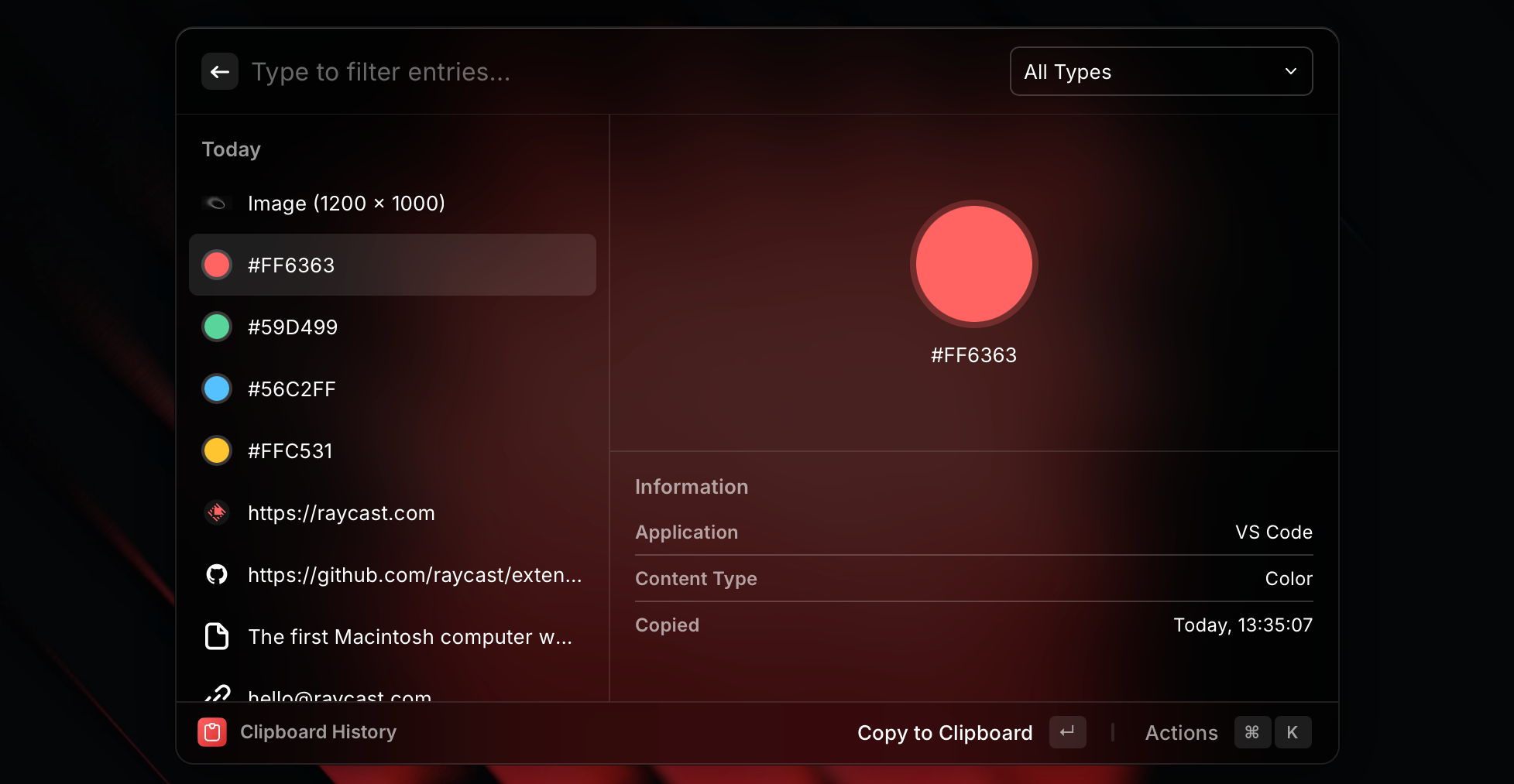This screenshot has height=784, width=1514.
Task: Focus the filter entries search field
Action: [x=542, y=72]
